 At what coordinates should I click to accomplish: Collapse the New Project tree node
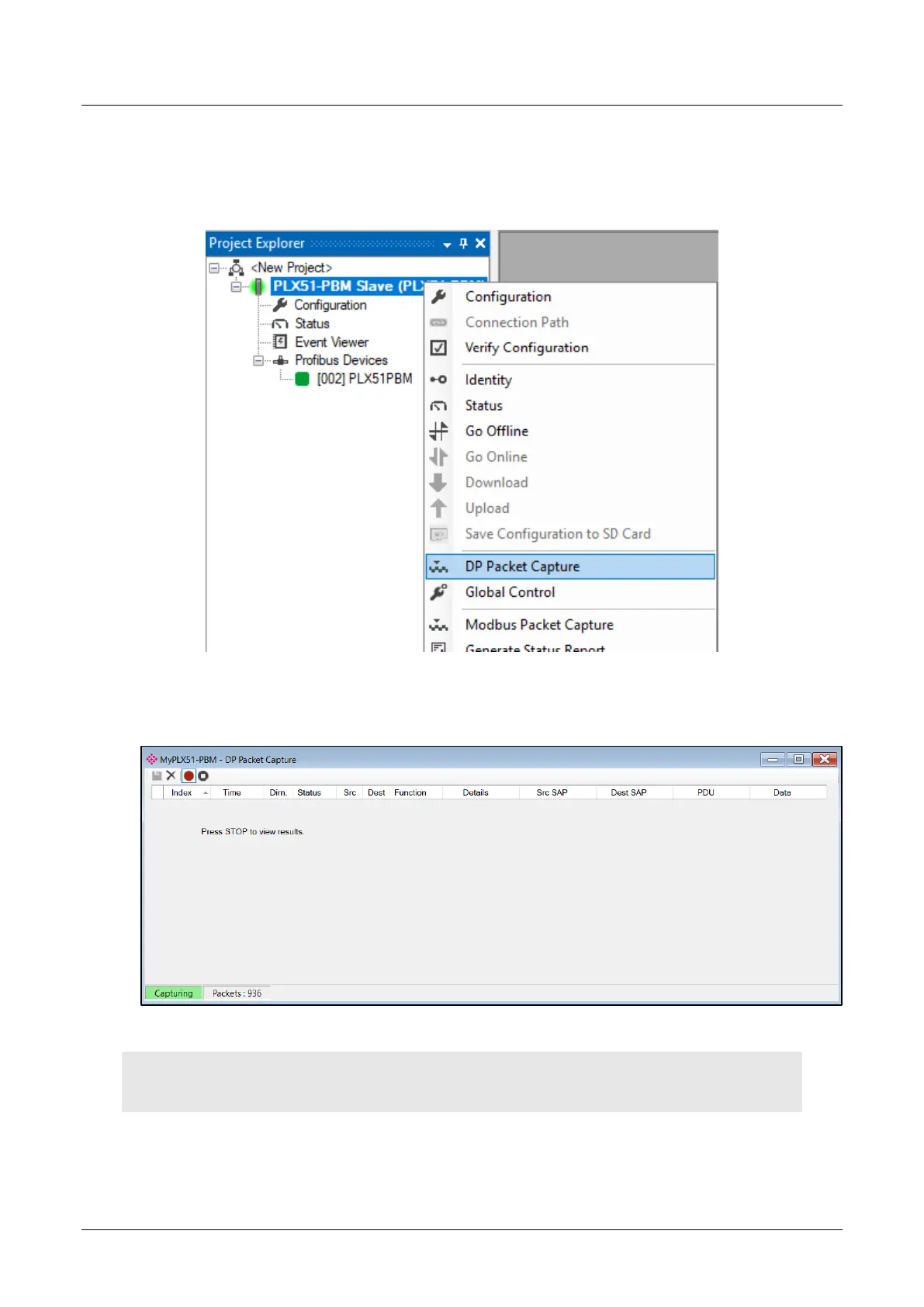point(214,268)
